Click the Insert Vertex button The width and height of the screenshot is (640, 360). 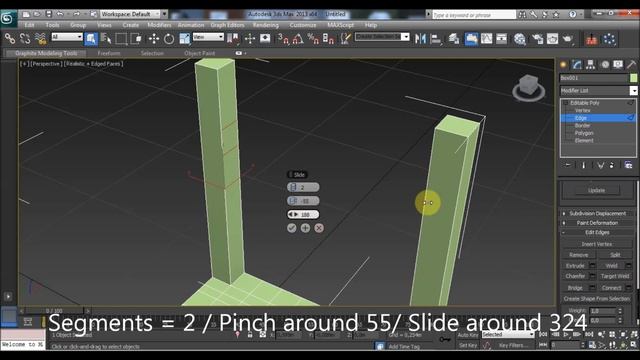point(596,244)
